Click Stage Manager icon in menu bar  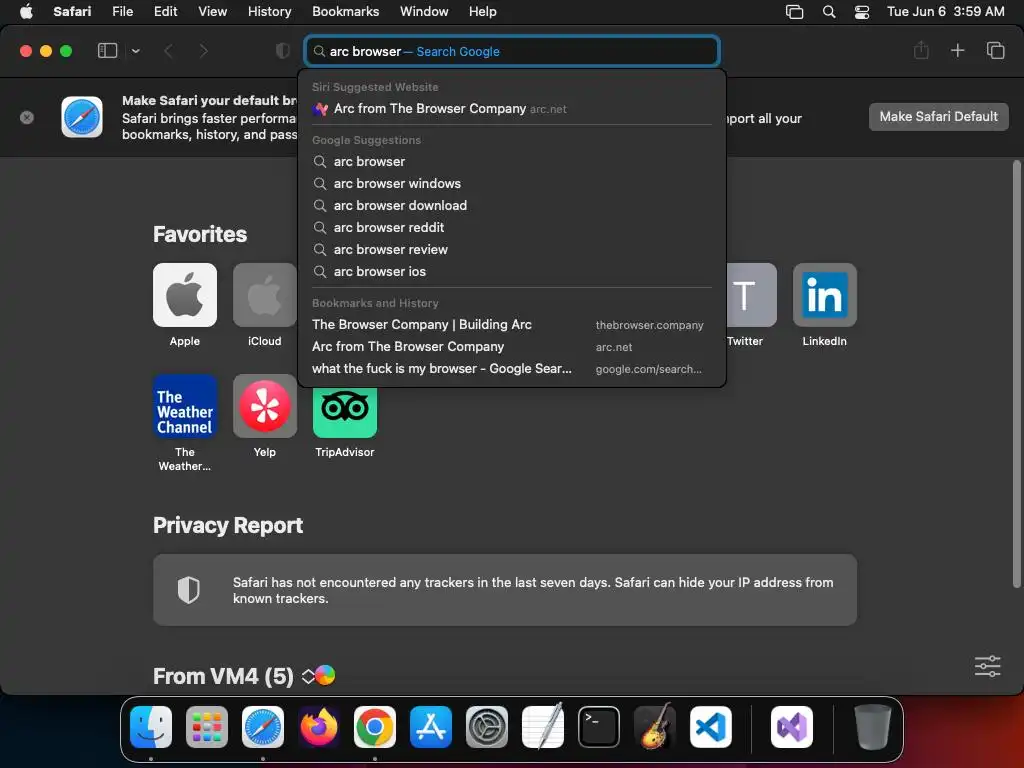pos(794,12)
